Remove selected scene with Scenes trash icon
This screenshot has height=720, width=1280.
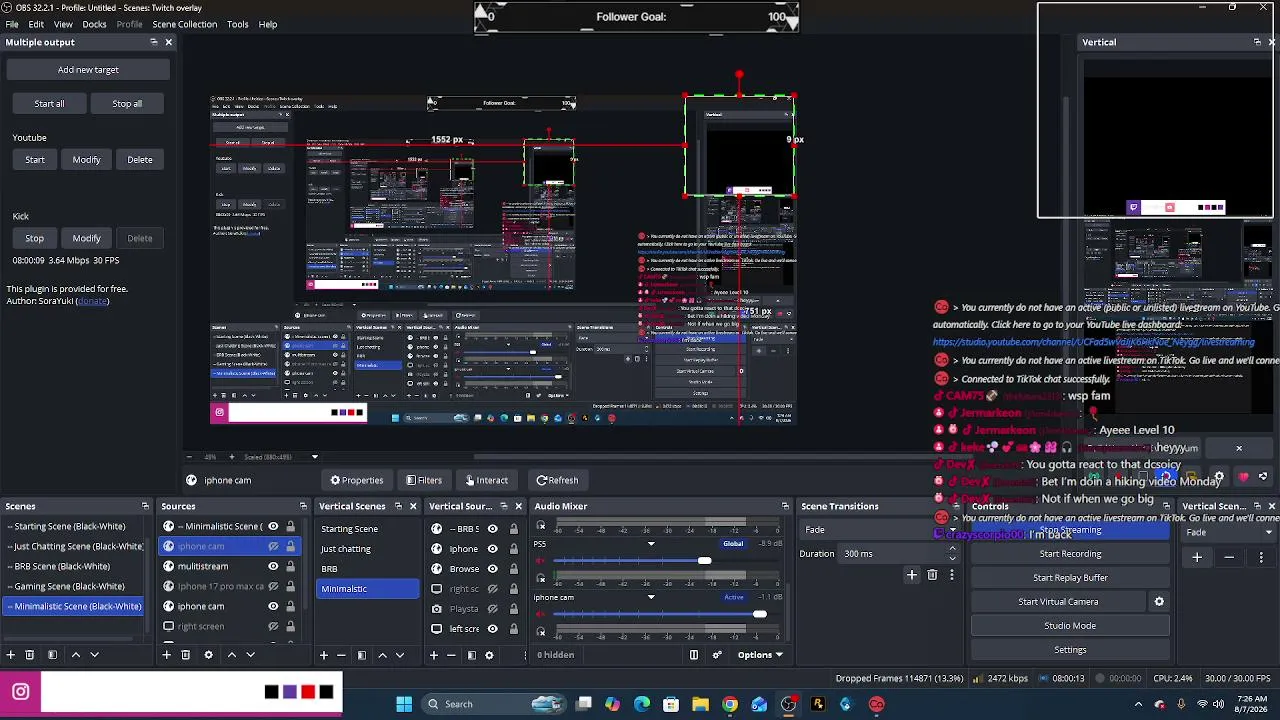[x=29, y=655]
